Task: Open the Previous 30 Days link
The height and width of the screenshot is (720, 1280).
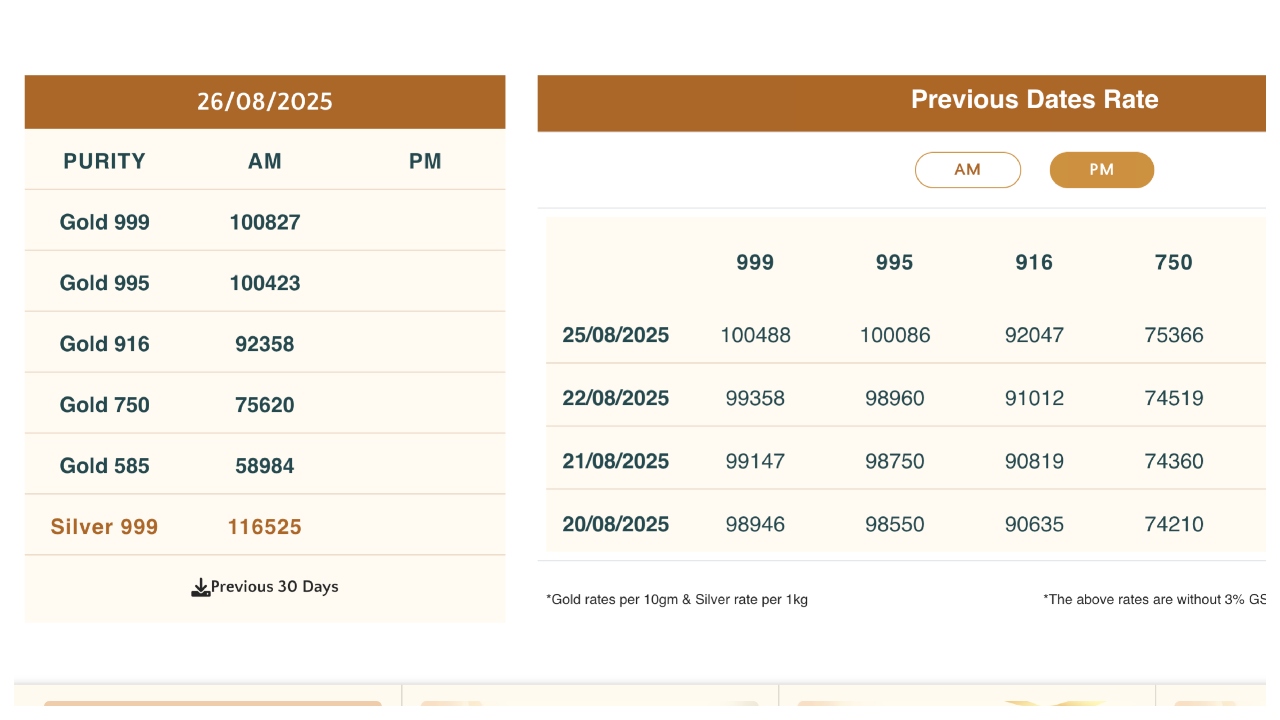Action: pyautogui.click(x=274, y=587)
